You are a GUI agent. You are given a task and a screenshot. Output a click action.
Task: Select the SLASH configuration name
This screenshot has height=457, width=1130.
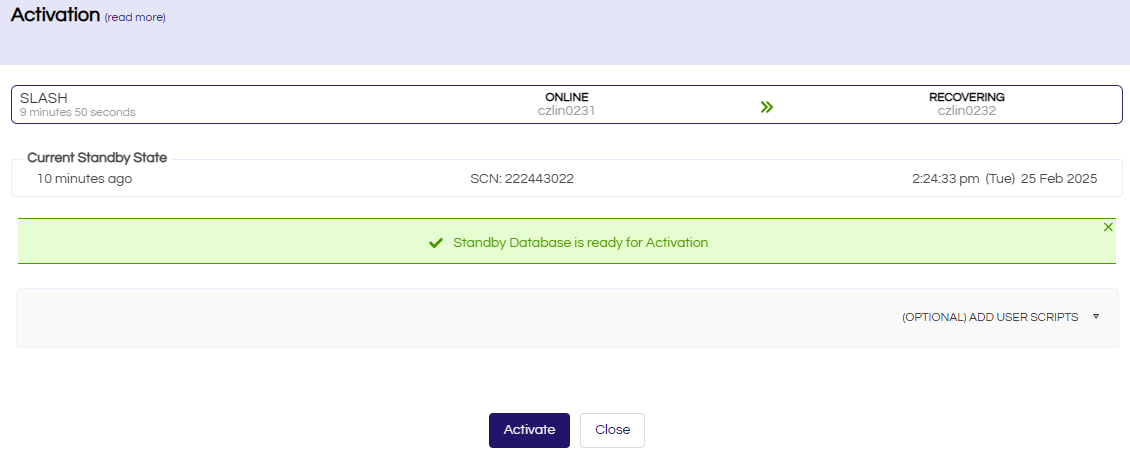coord(43,97)
